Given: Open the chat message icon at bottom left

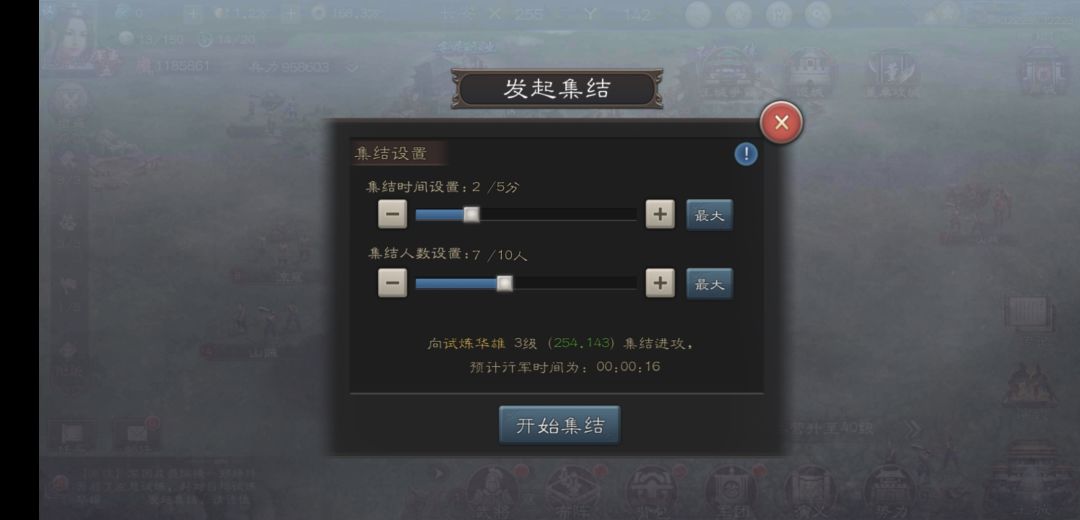Looking at the screenshot, I should tap(72, 435).
